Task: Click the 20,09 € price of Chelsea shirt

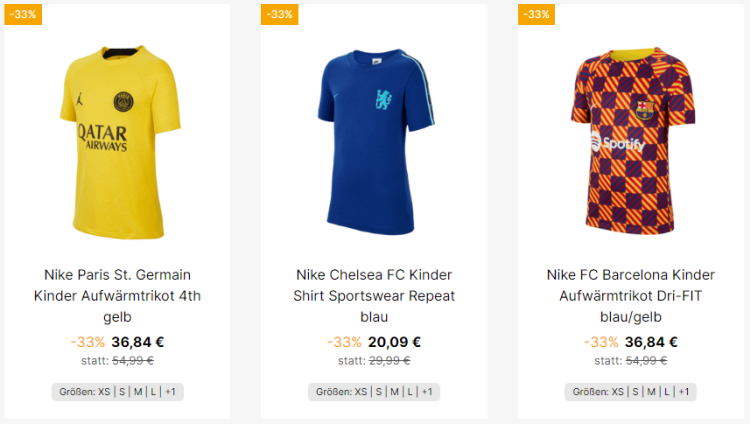Action: click(394, 342)
